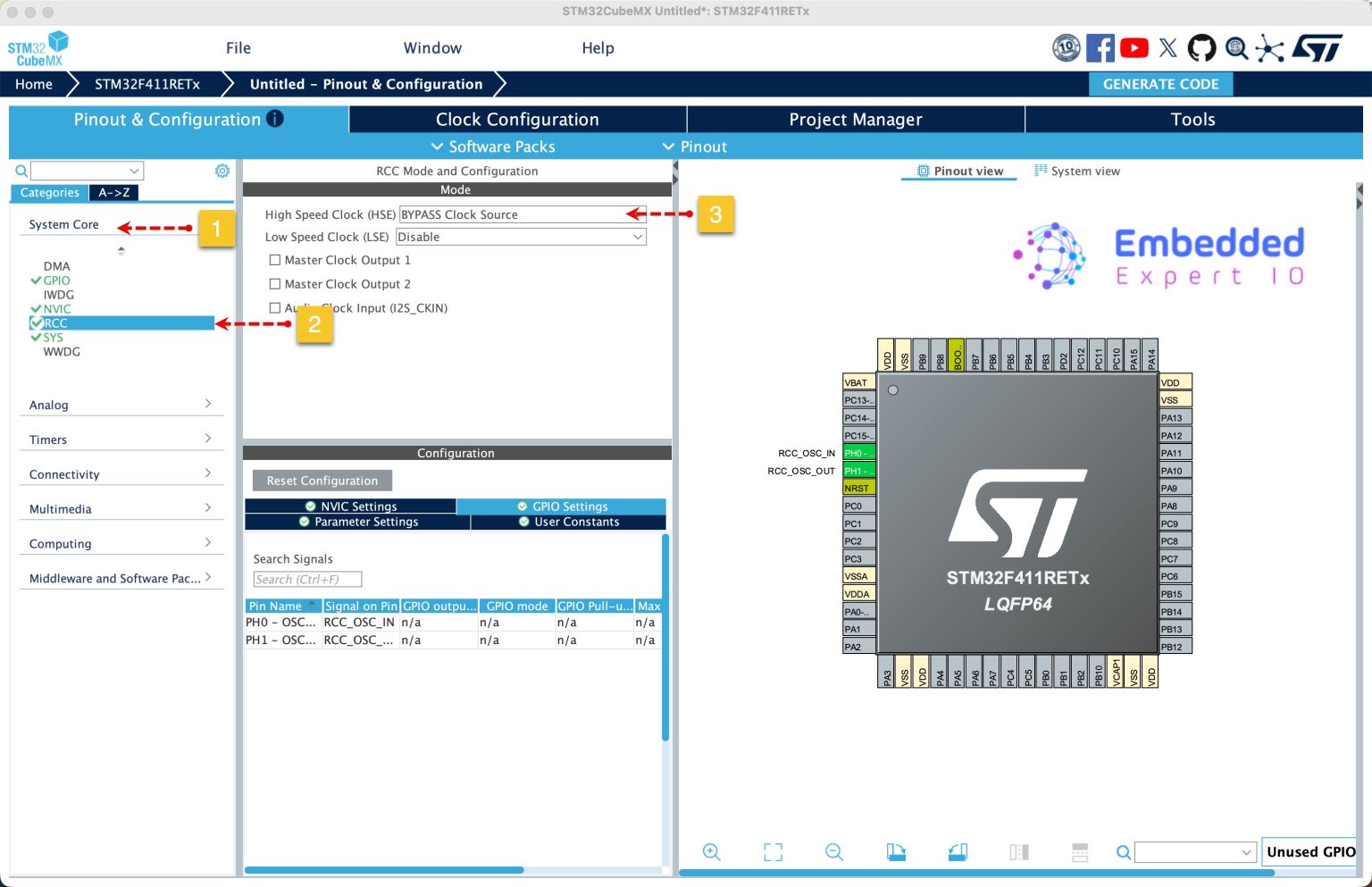Click the GENERATE CODE button

[x=1160, y=83]
